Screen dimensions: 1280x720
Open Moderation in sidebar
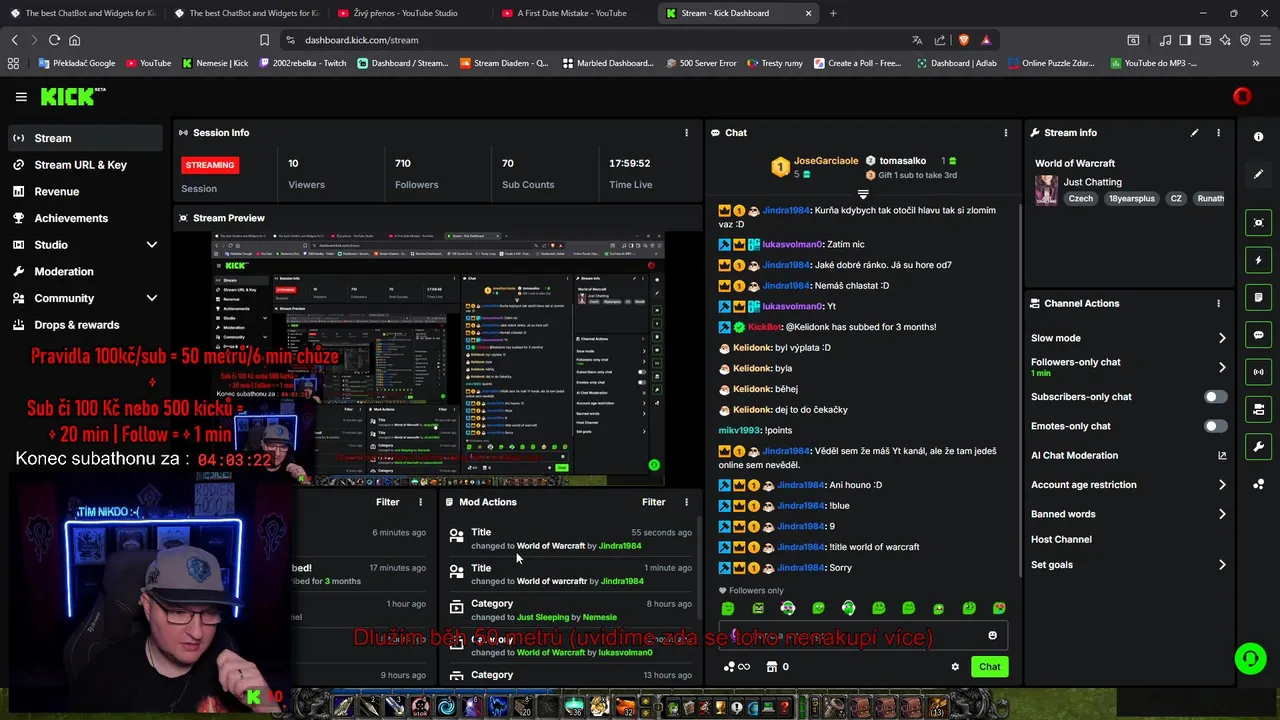pos(84,271)
